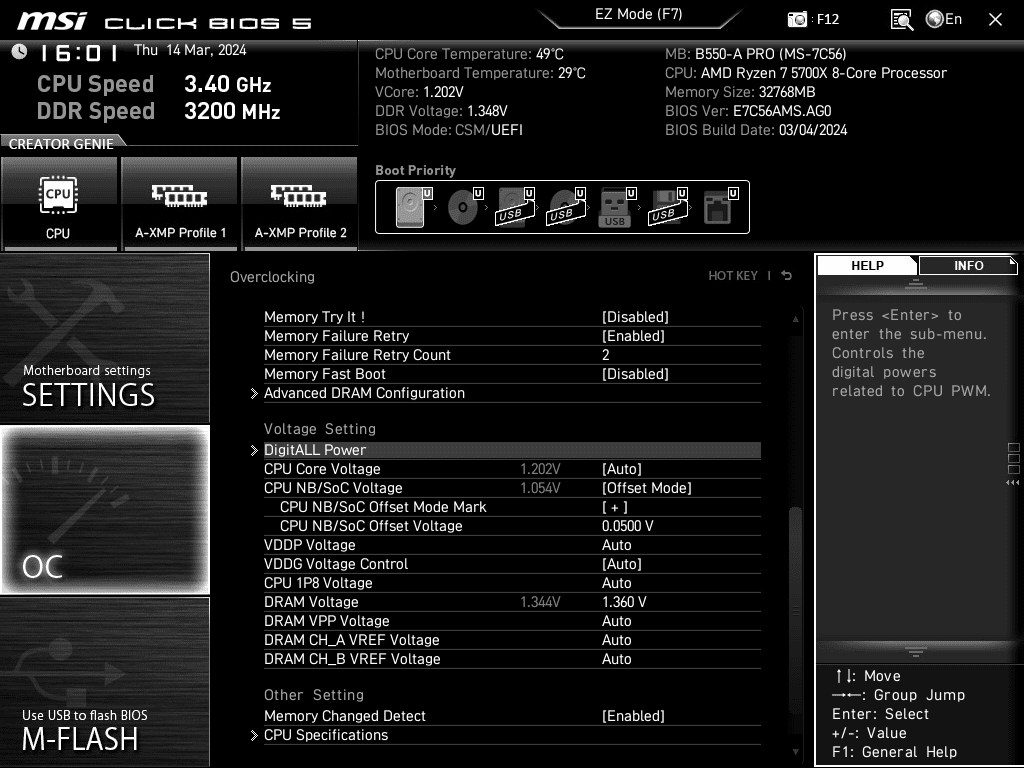Viewport: 1024px width, 768px height.
Task: Click the date Thu 14 Mar, 2024
Action: (190, 50)
